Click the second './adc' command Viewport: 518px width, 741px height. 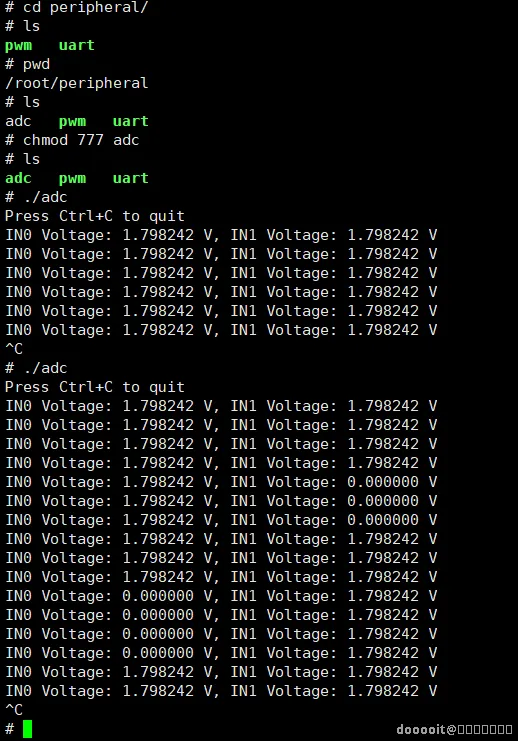[45, 368]
